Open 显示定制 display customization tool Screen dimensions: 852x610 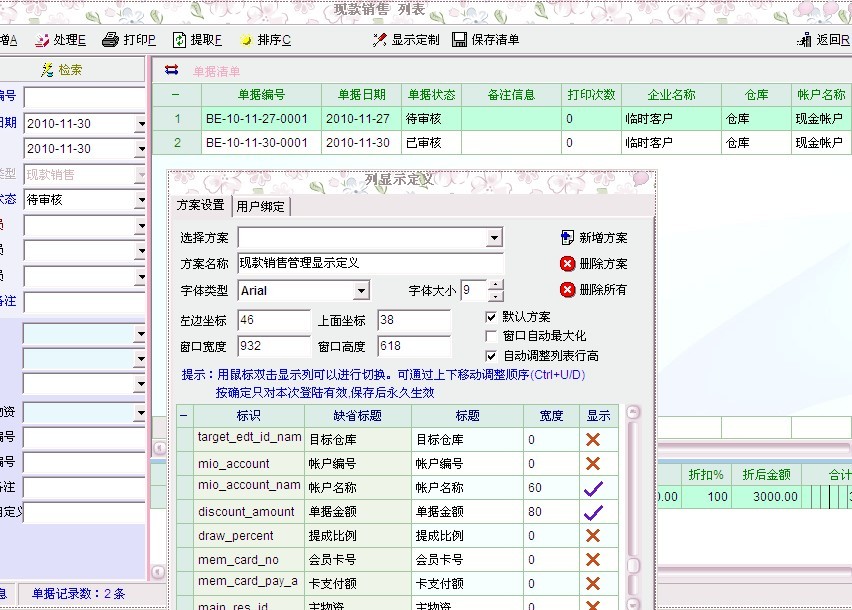click(x=380, y=40)
